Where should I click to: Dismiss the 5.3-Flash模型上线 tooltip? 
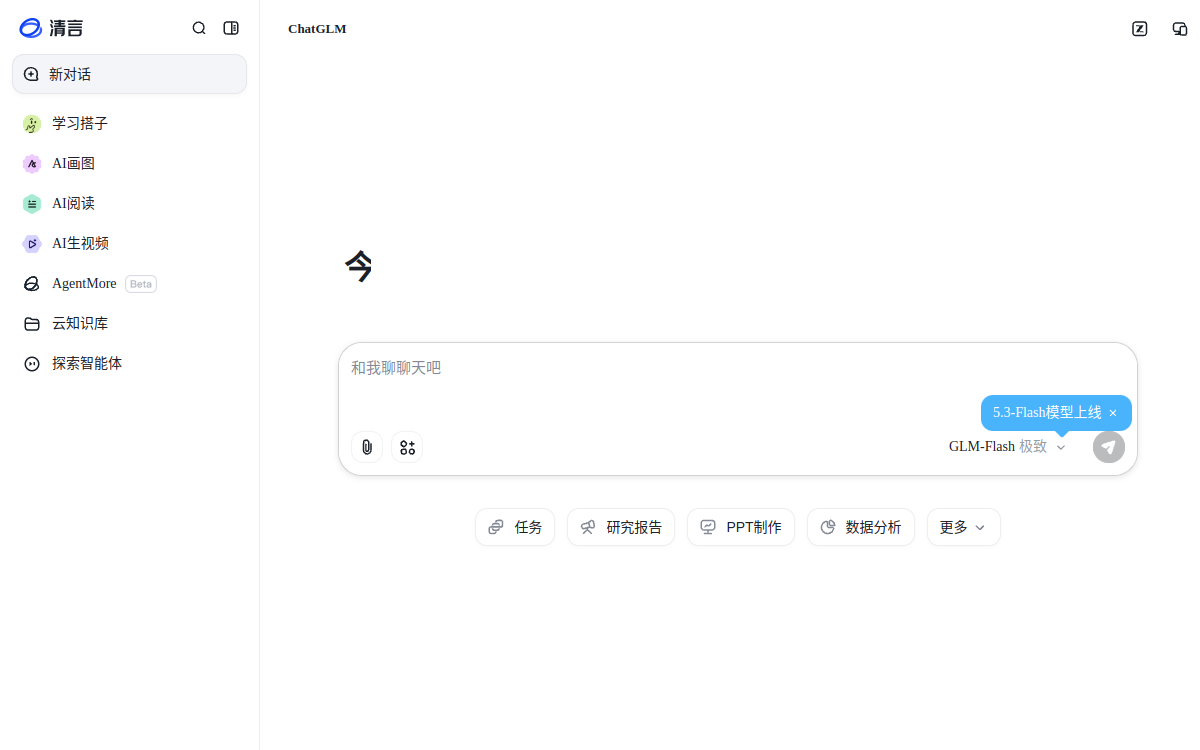[x=1113, y=413]
